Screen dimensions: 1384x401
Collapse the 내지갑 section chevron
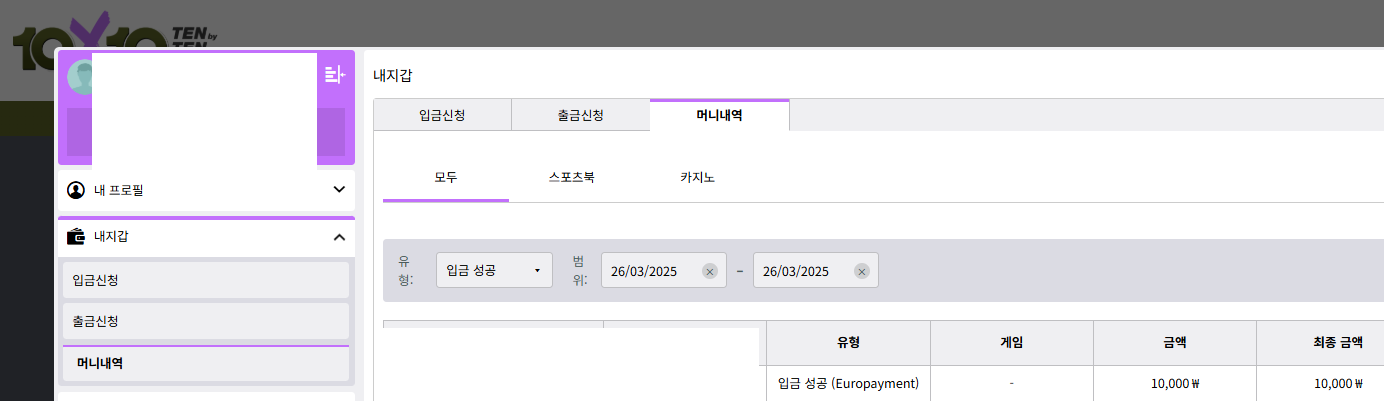[x=338, y=237]
